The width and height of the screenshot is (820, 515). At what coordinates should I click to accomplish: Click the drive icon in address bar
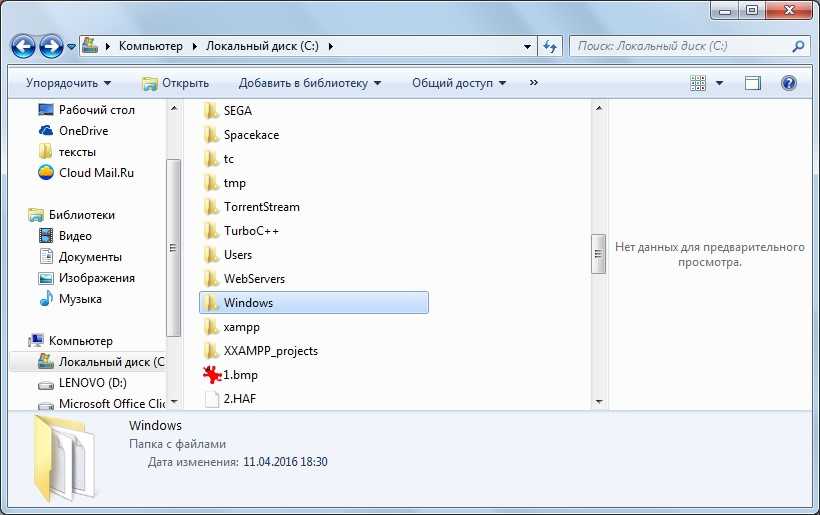pos(90,45)
